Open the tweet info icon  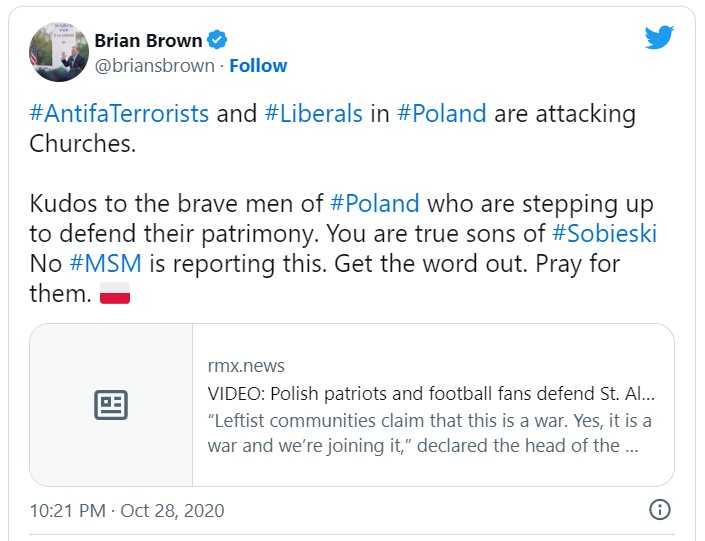point(659,509)
